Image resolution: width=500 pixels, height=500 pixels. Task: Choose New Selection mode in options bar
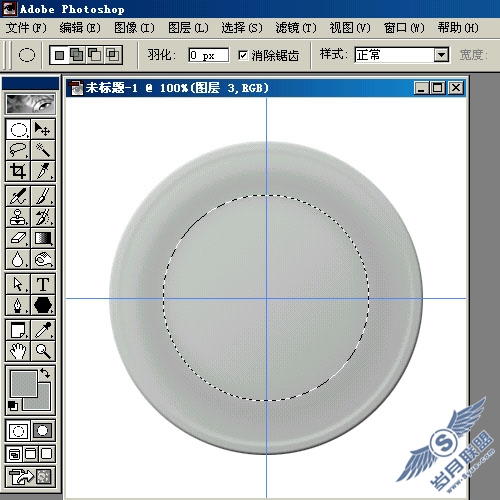[60, 55]
